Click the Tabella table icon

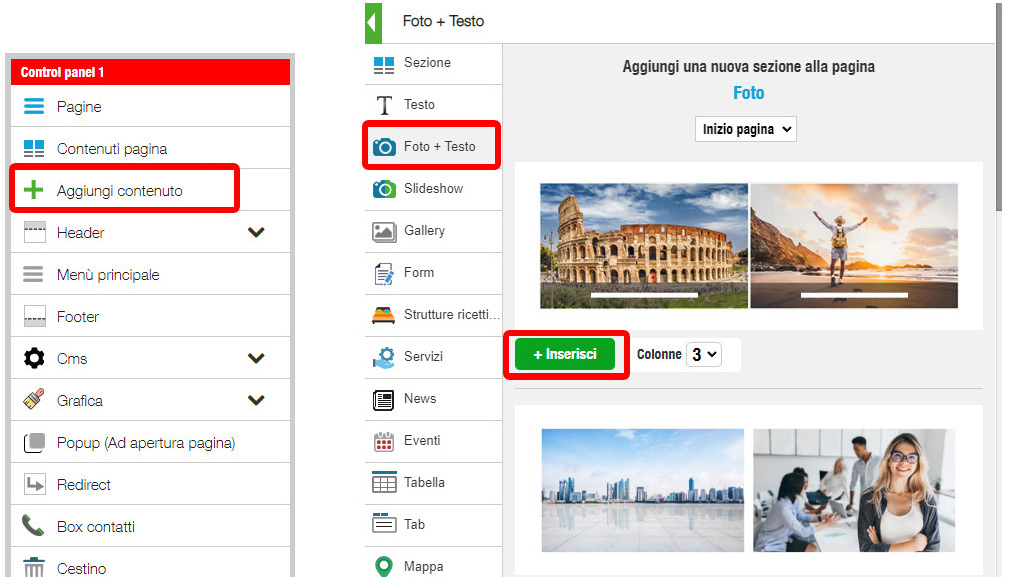(x=384, y=482)
